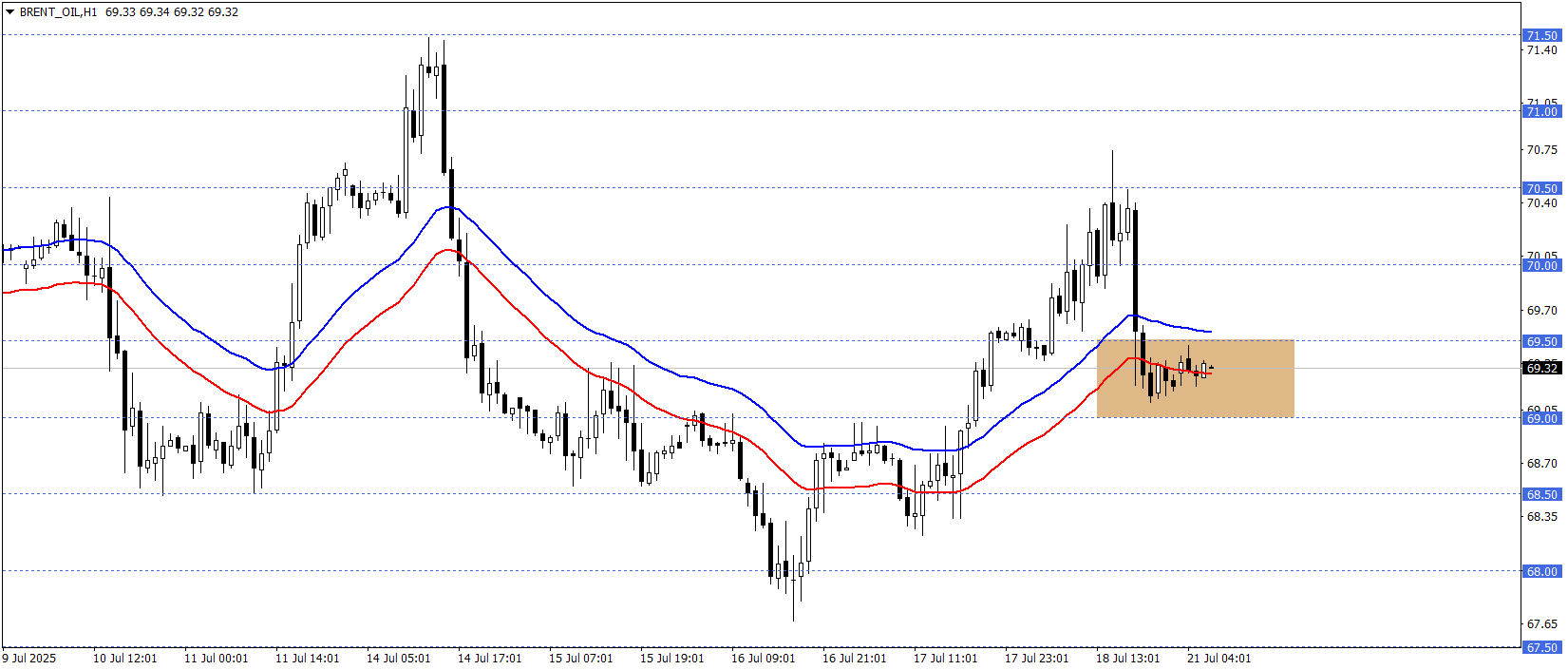Image resolution: width=1568 pixels, height=670 pixels.
Task: Click the 10 Jul 12:01 time label
Action: 125,658
